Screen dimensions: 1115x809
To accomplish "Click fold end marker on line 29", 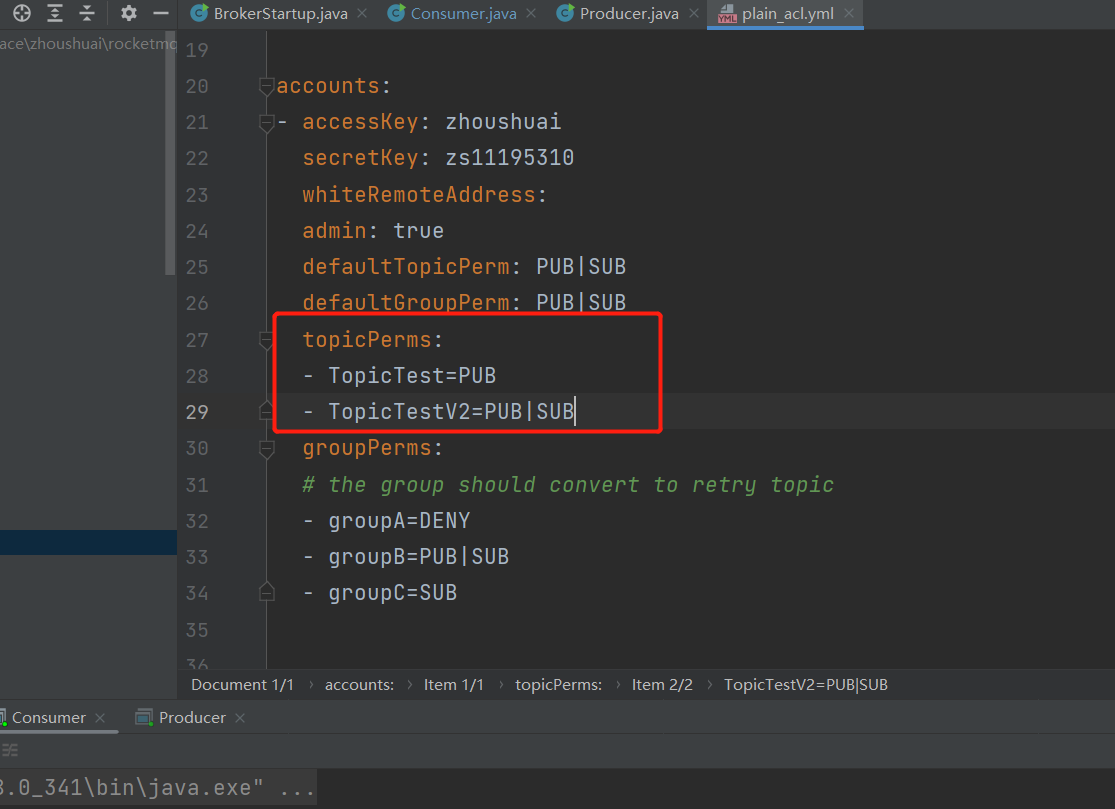I will click(267, 411).
